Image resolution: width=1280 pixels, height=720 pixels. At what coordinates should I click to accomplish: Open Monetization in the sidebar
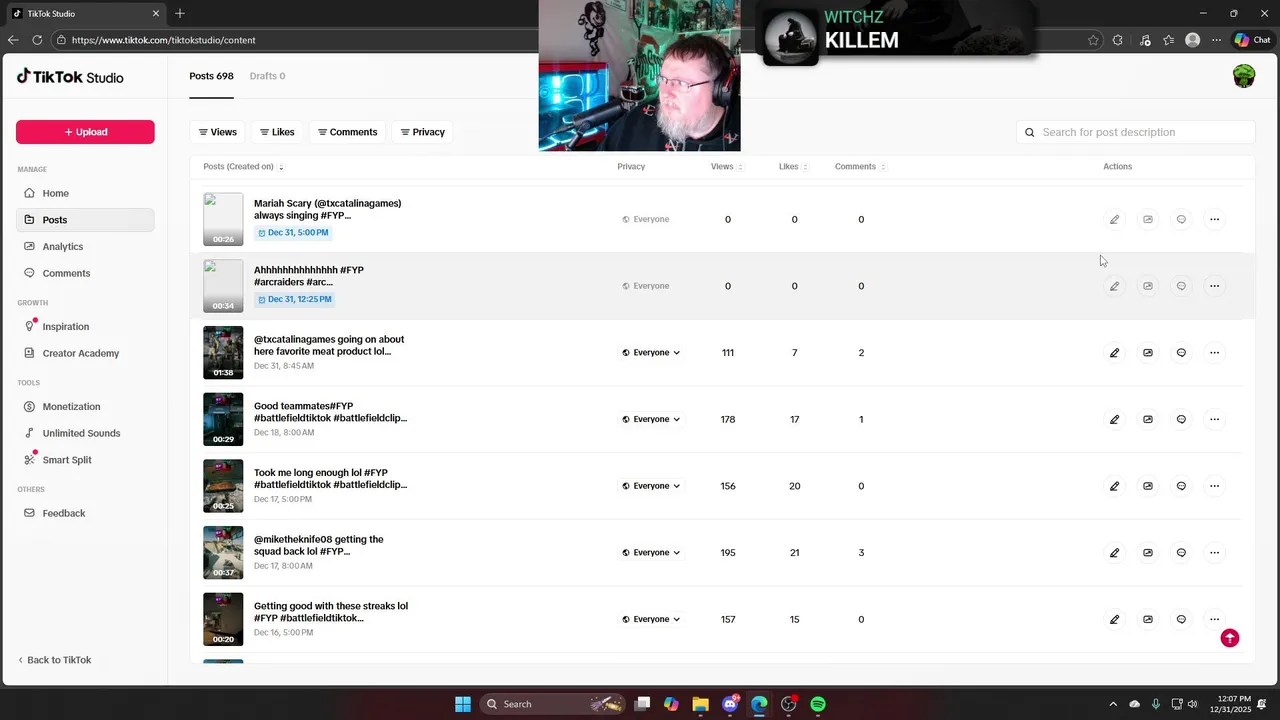[x=85, y=406]
